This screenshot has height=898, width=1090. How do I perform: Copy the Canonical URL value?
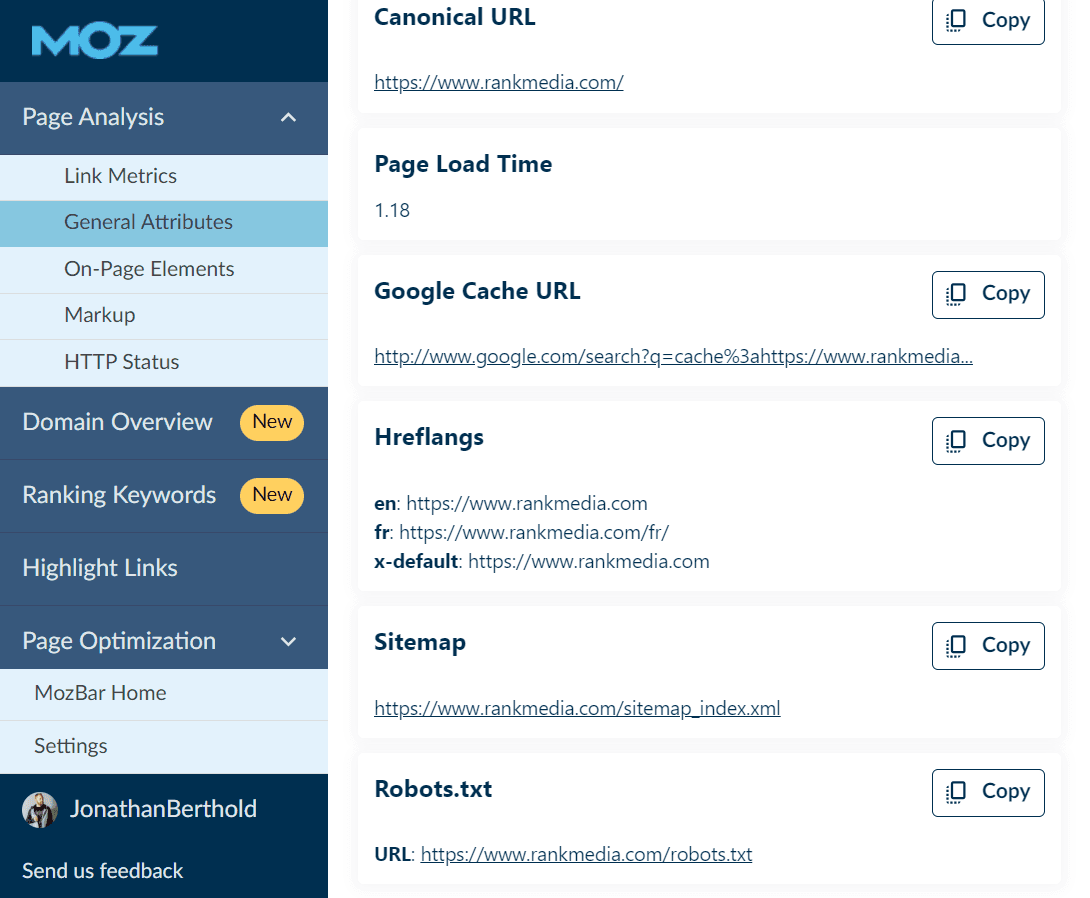click(x=987, y=21)
